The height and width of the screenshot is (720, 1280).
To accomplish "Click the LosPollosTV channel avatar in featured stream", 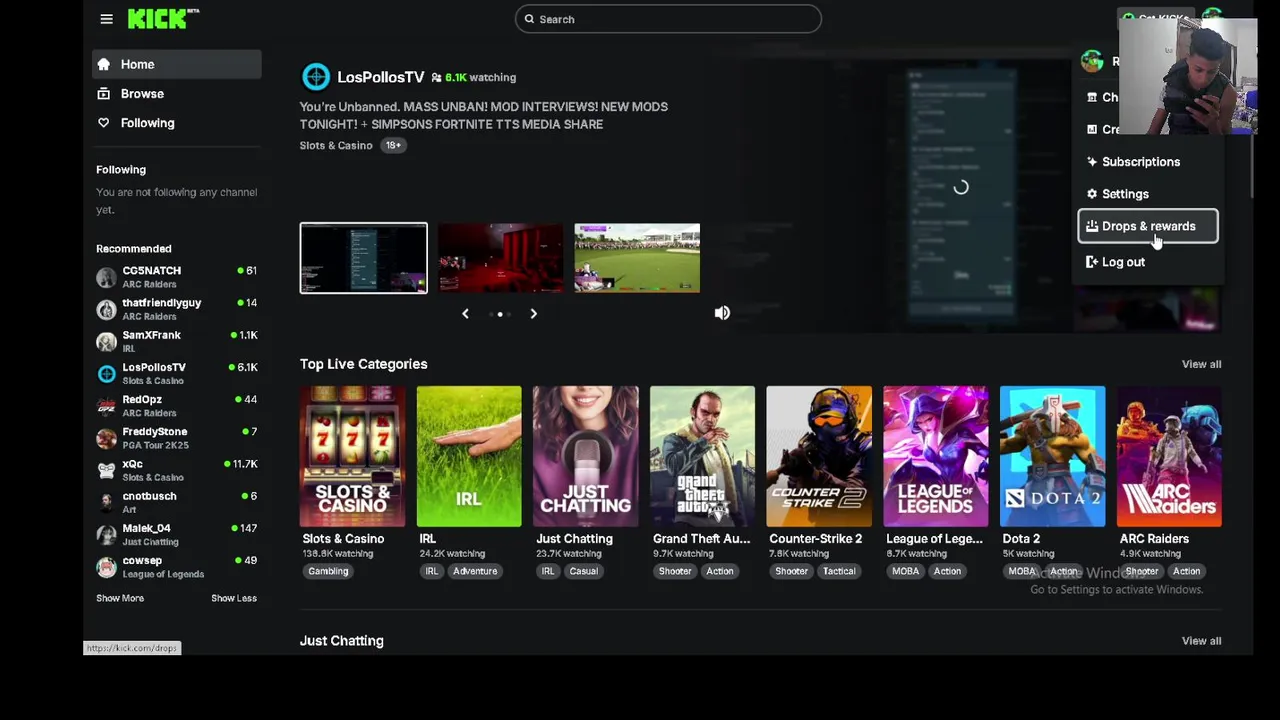I will tap(316, 77).
